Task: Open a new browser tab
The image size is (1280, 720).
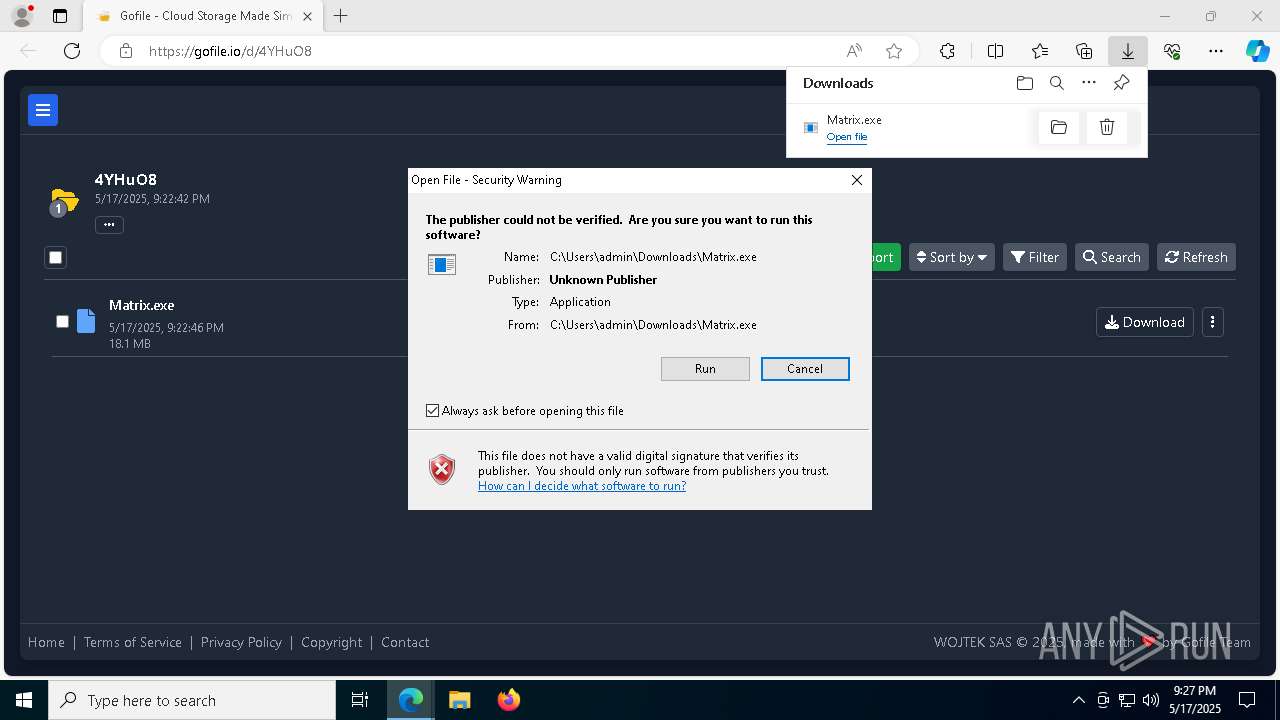Action: coord(341,16)
